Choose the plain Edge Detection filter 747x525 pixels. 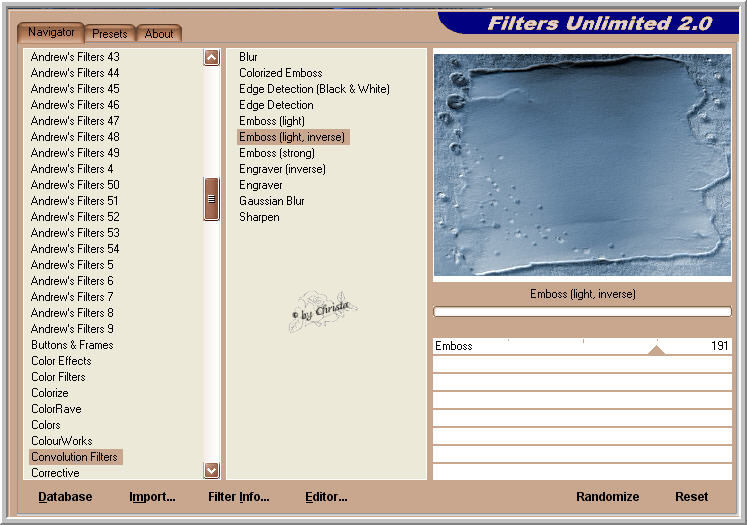pyautogui.click(x=276, y=105)
